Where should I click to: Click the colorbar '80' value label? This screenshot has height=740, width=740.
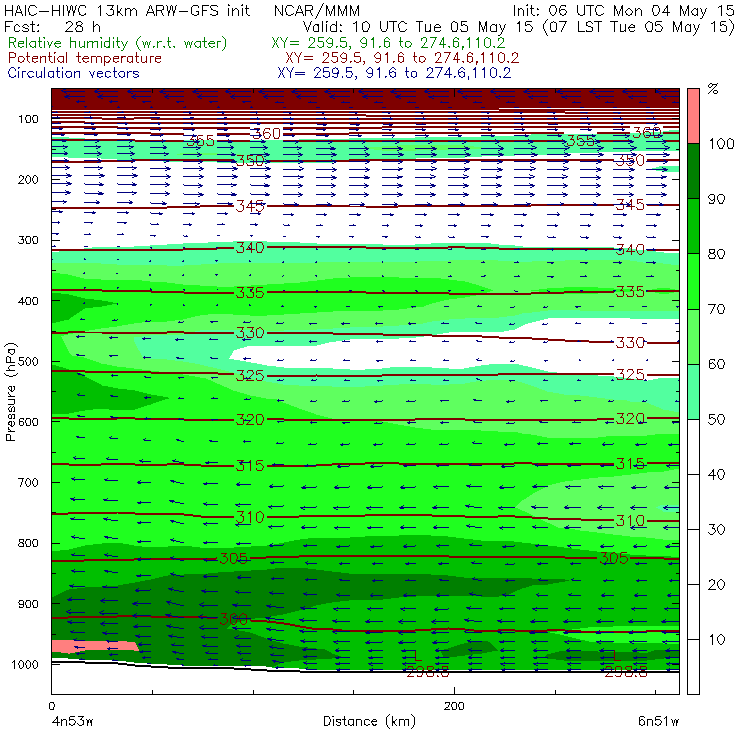(716, 254)
